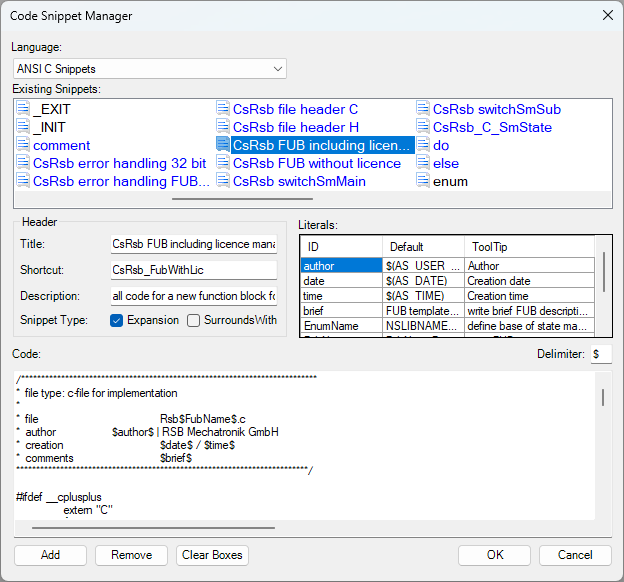Enable the SurroundsWith checkbox
The height and width of the screenshot is (582, 624).
point(194,320)
